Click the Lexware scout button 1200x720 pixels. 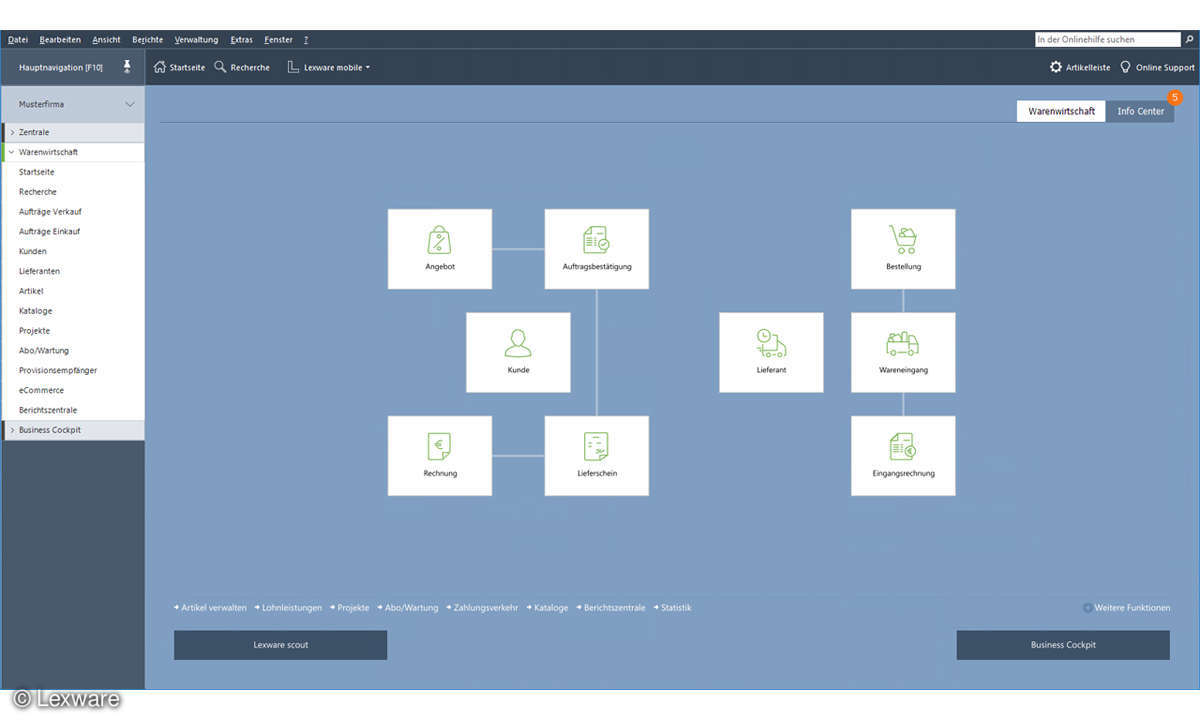pos(280,645)
